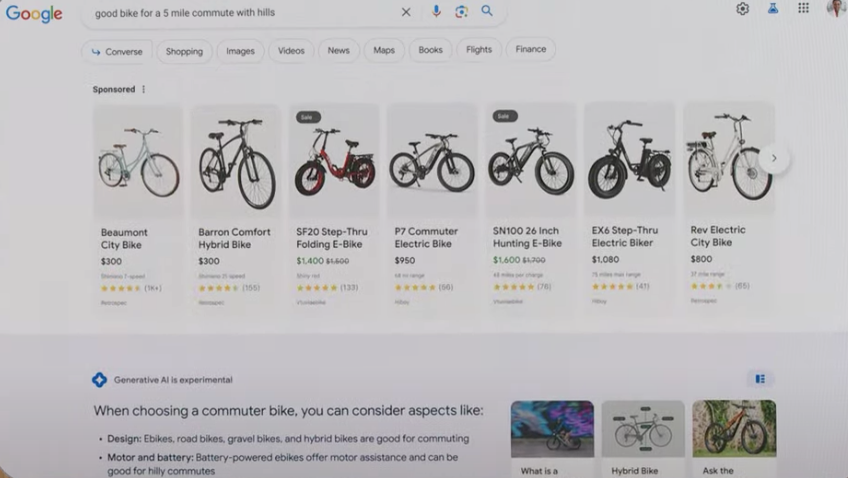This screenshot has width=848, height=478.
Task: Click Barron Comfort star rating (155)
Action: [x=229, y=288]
